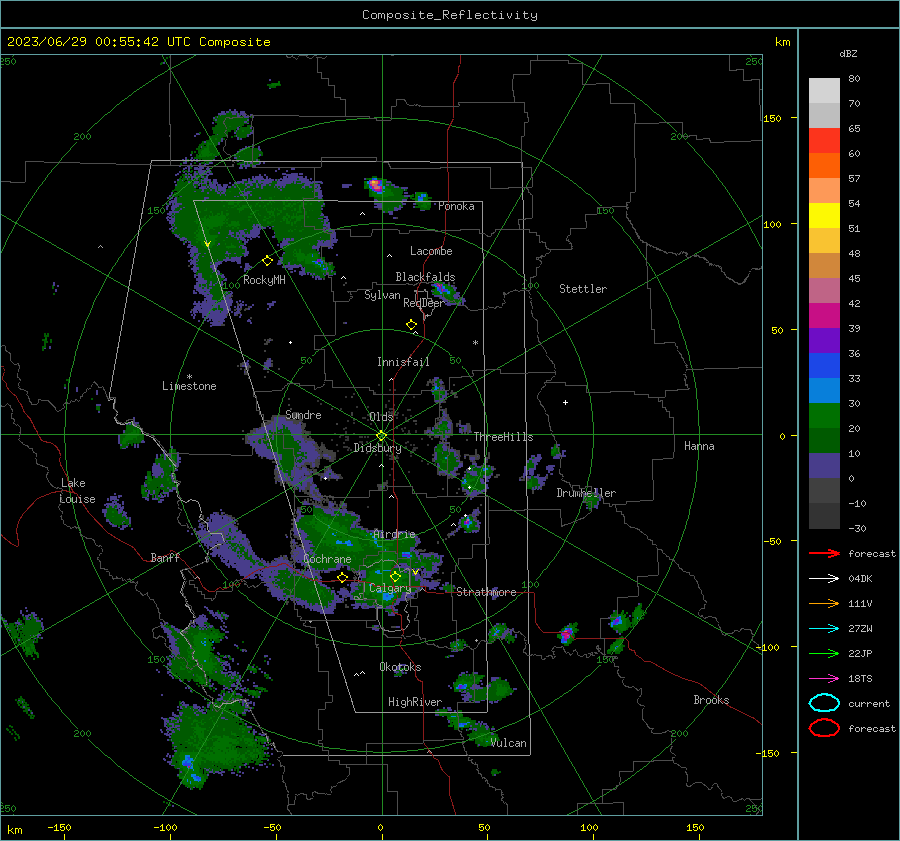This screenshot has width=900, height=841.
Task: Click the Vulcan label
Action: (x=509, y=743)
